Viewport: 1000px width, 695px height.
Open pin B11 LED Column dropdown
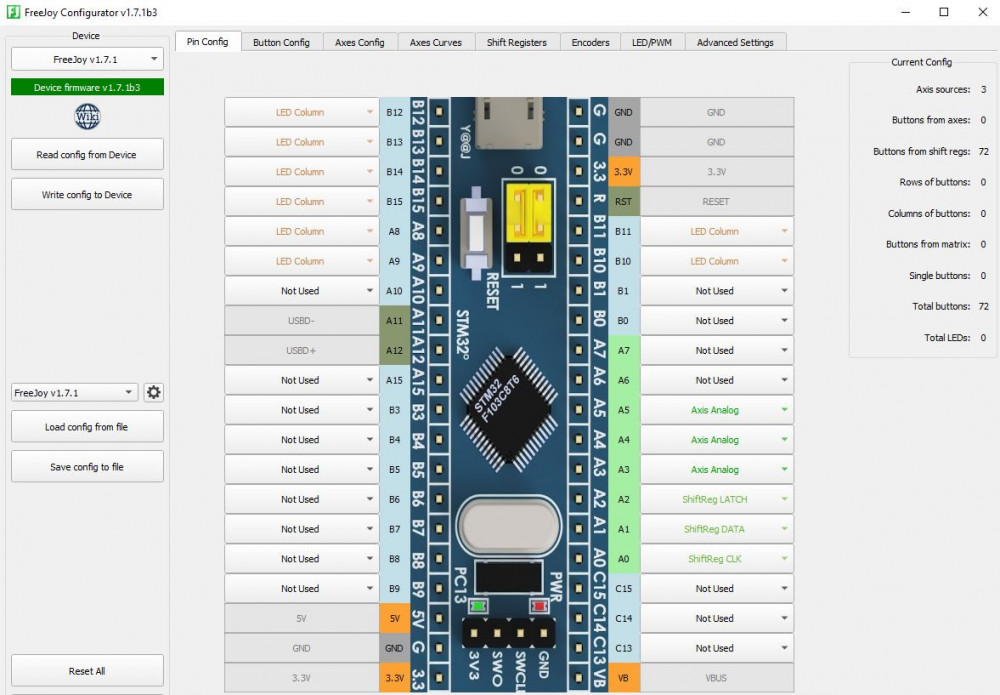[x=717, y=231]
